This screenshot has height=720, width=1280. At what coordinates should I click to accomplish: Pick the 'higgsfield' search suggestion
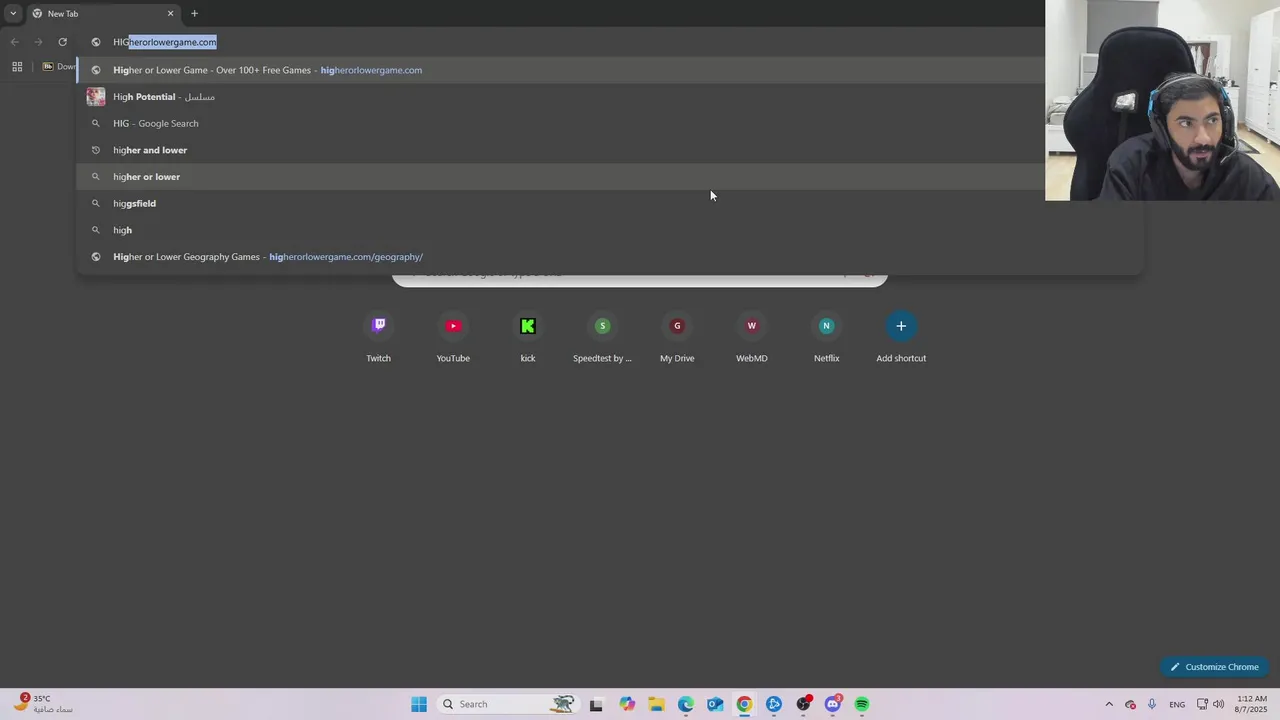610,203
